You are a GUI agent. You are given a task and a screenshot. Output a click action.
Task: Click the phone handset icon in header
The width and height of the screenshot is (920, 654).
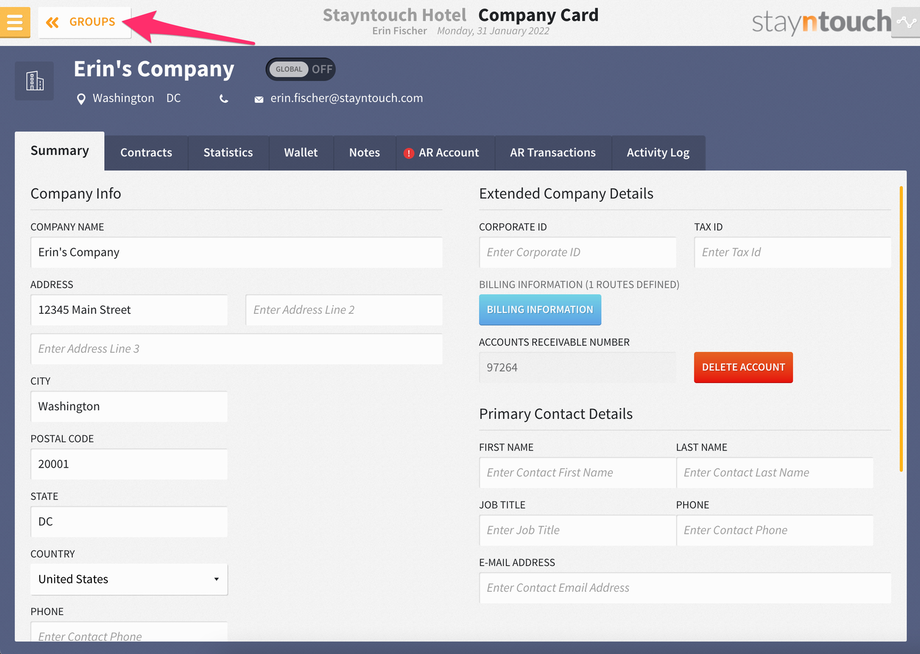tap(224, 99)
